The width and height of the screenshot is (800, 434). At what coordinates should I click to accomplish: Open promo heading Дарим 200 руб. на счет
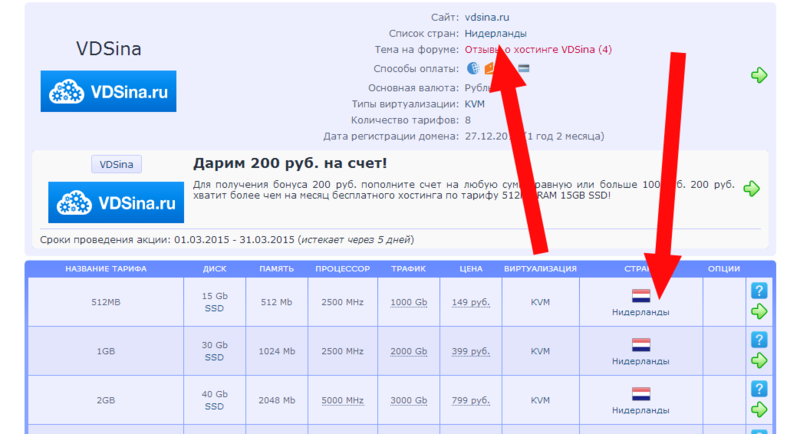pos(290,163)
